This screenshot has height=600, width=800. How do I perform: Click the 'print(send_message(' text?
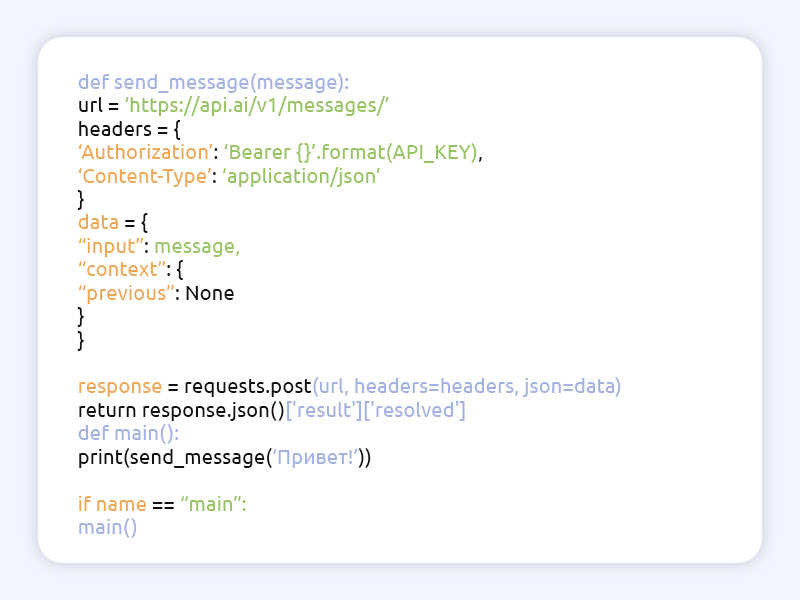[175, 457]
